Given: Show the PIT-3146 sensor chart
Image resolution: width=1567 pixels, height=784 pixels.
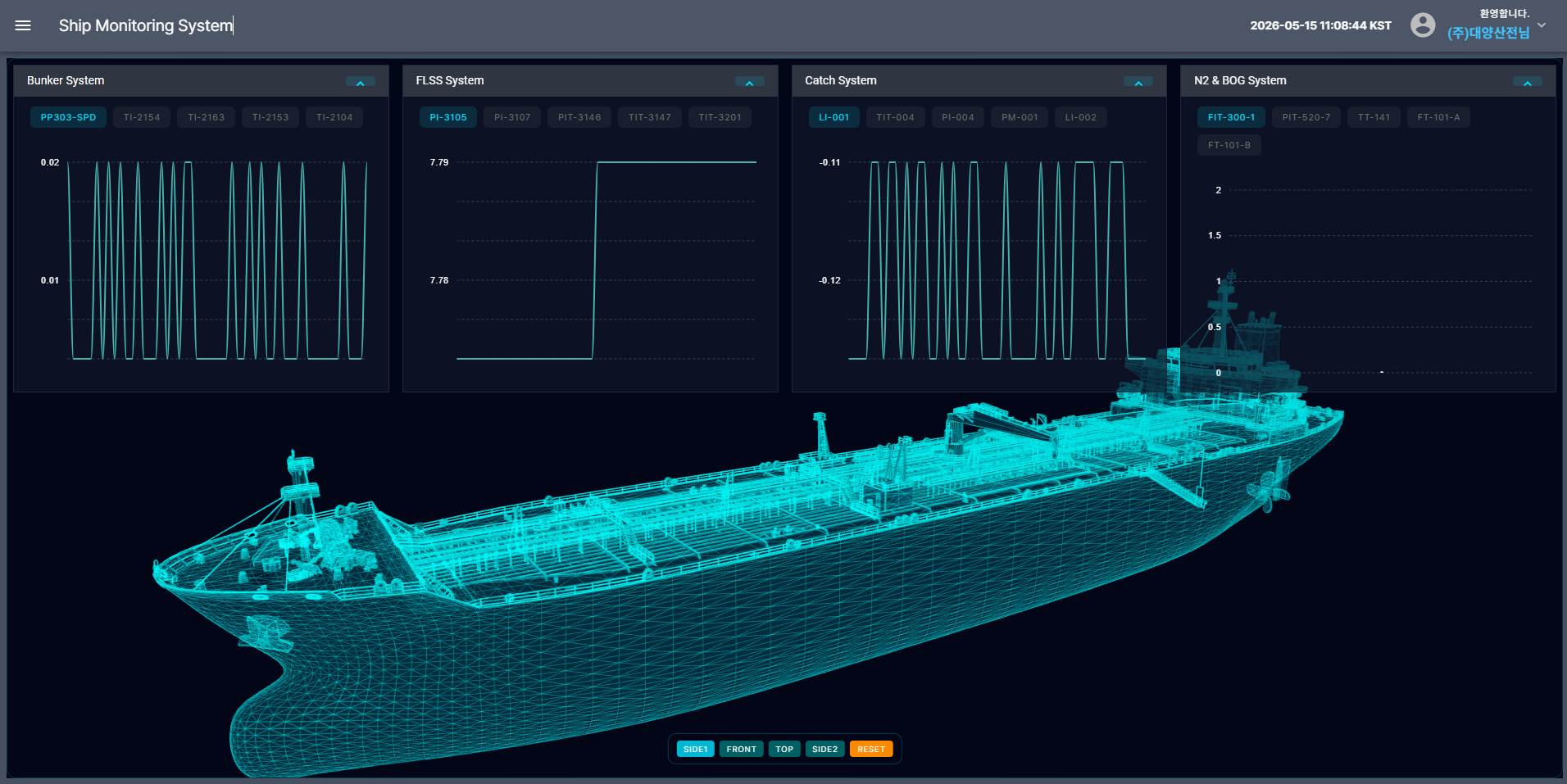Looking at the screenshot, I should [x=579, y=117].
